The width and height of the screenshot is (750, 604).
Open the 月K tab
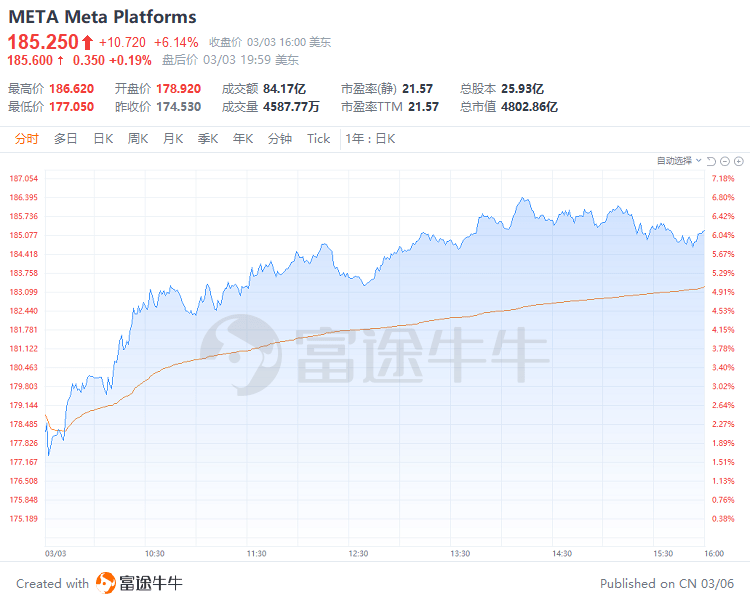pos(173,139)
